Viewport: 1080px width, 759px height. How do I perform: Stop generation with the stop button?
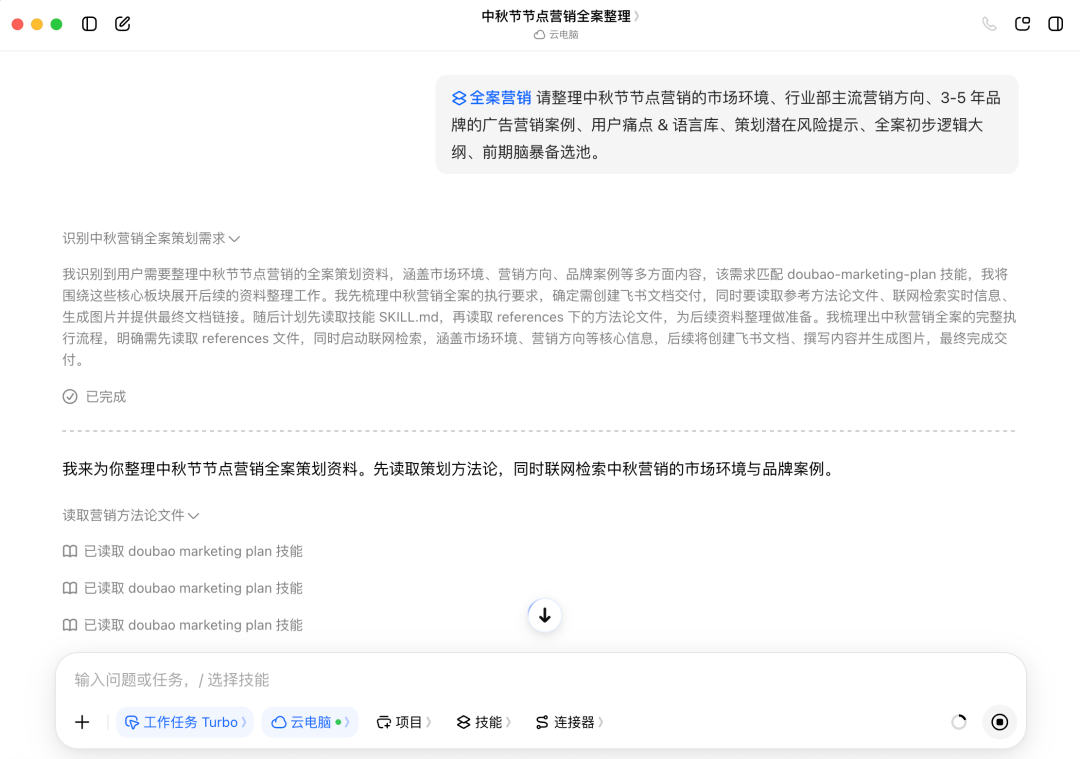pyautogui.click(x=999, y=722)
